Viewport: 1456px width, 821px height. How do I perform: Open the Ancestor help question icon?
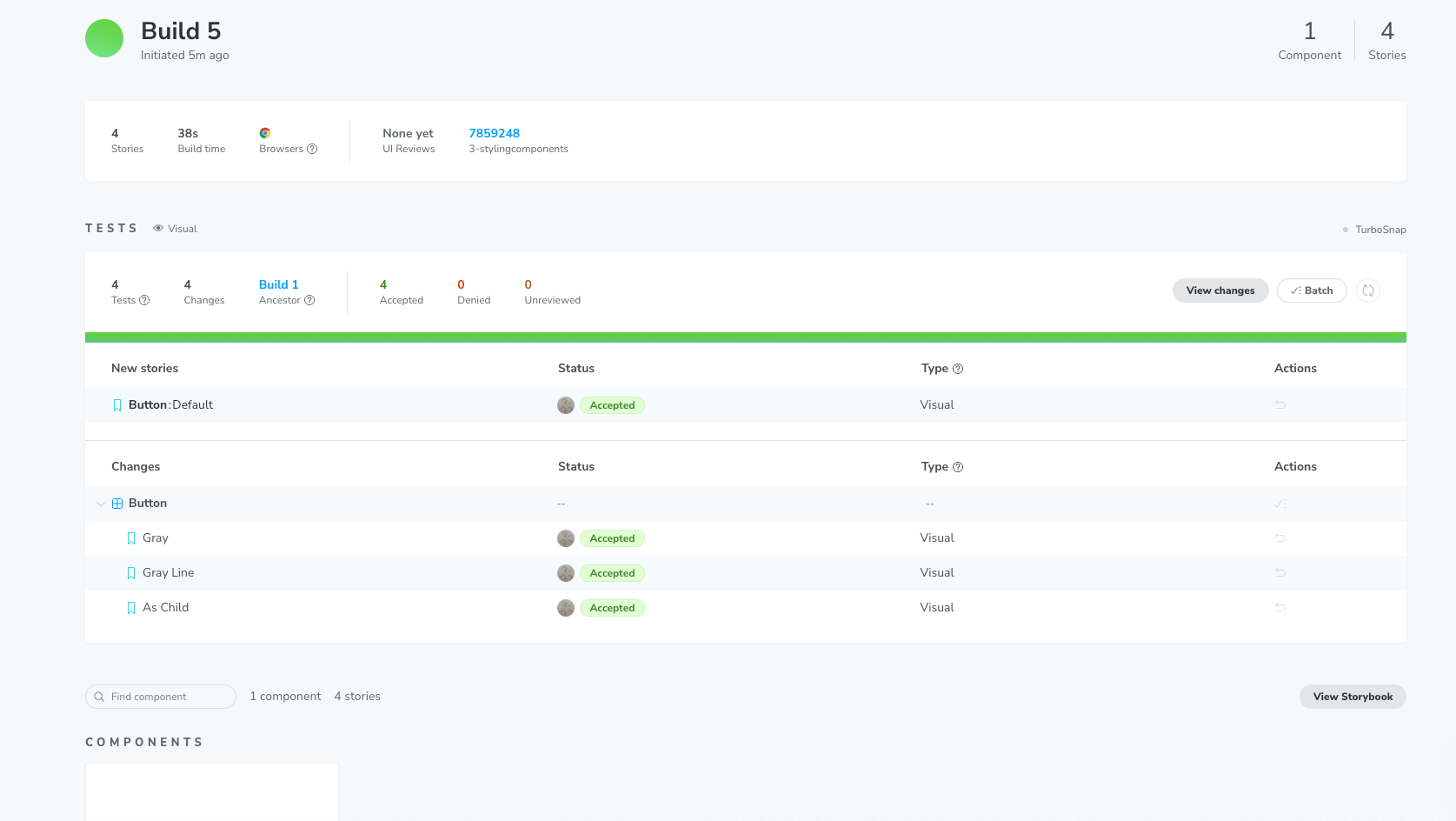[309, 300]
